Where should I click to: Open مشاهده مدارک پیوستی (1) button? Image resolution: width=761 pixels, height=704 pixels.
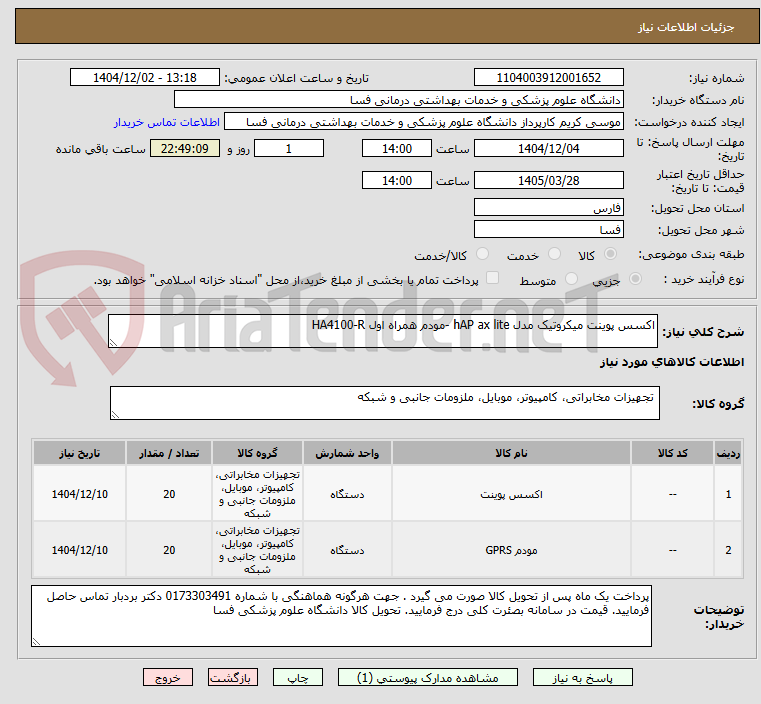pos(428,677)
